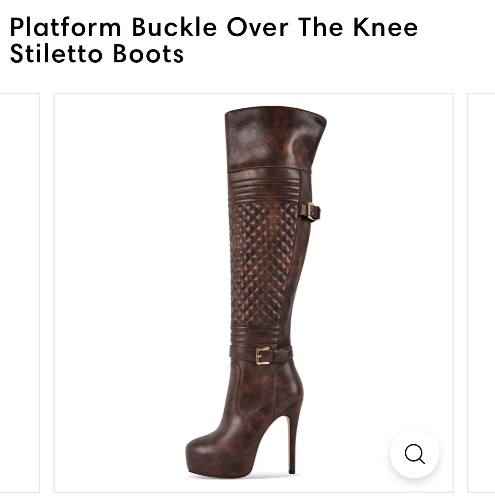Click the word "Buckle" in the product title
This screenshot has width=495, height=500.
tap(175, 27)
